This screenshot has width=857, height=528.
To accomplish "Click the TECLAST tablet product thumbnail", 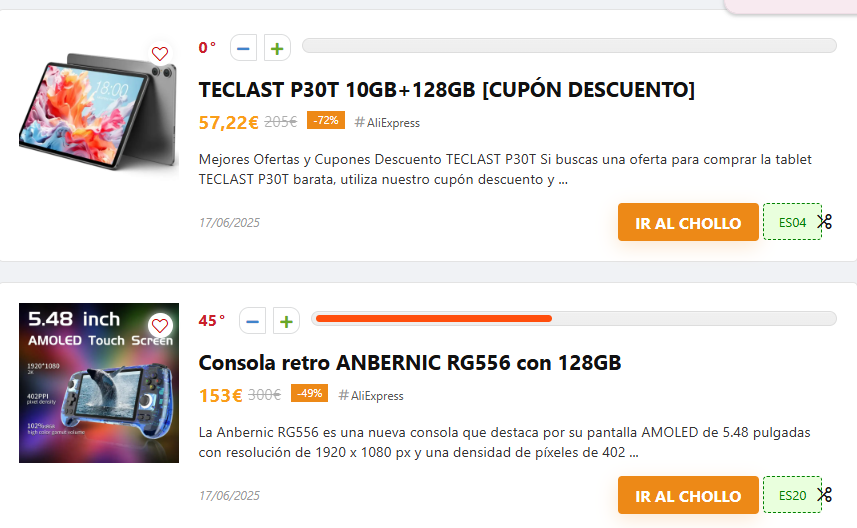I will [x=98, y=108].
